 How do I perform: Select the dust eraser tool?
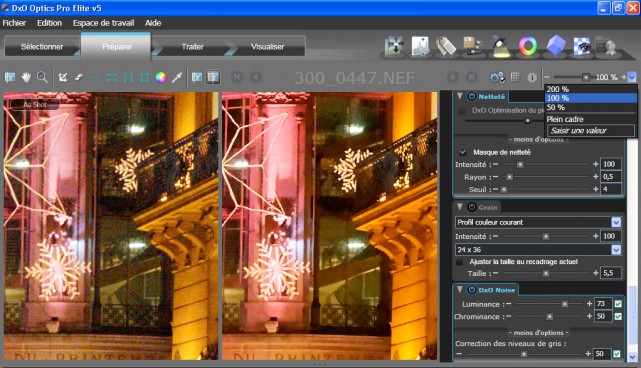click(x=79, y=77)
